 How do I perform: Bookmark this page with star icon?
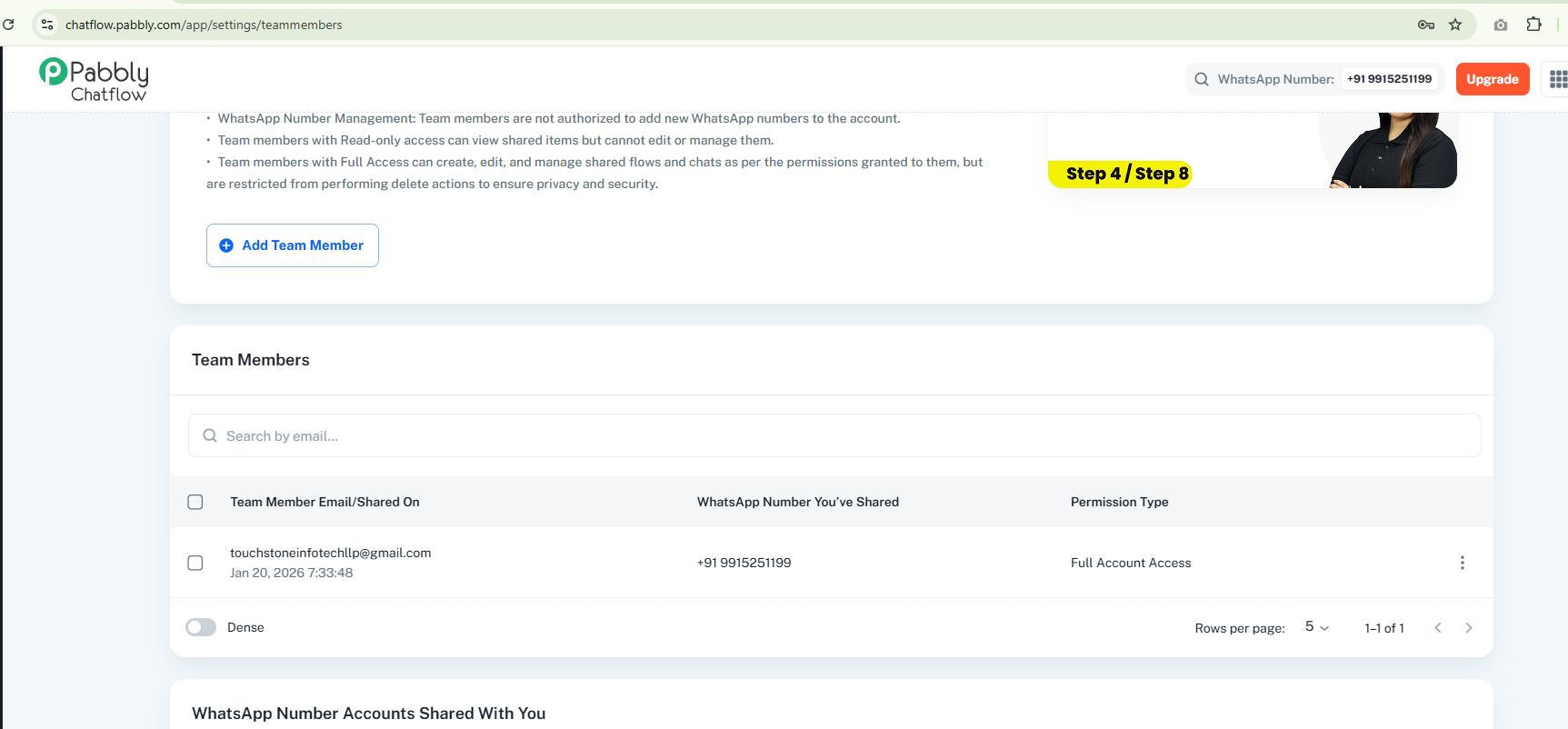(x=1455, y=25)
